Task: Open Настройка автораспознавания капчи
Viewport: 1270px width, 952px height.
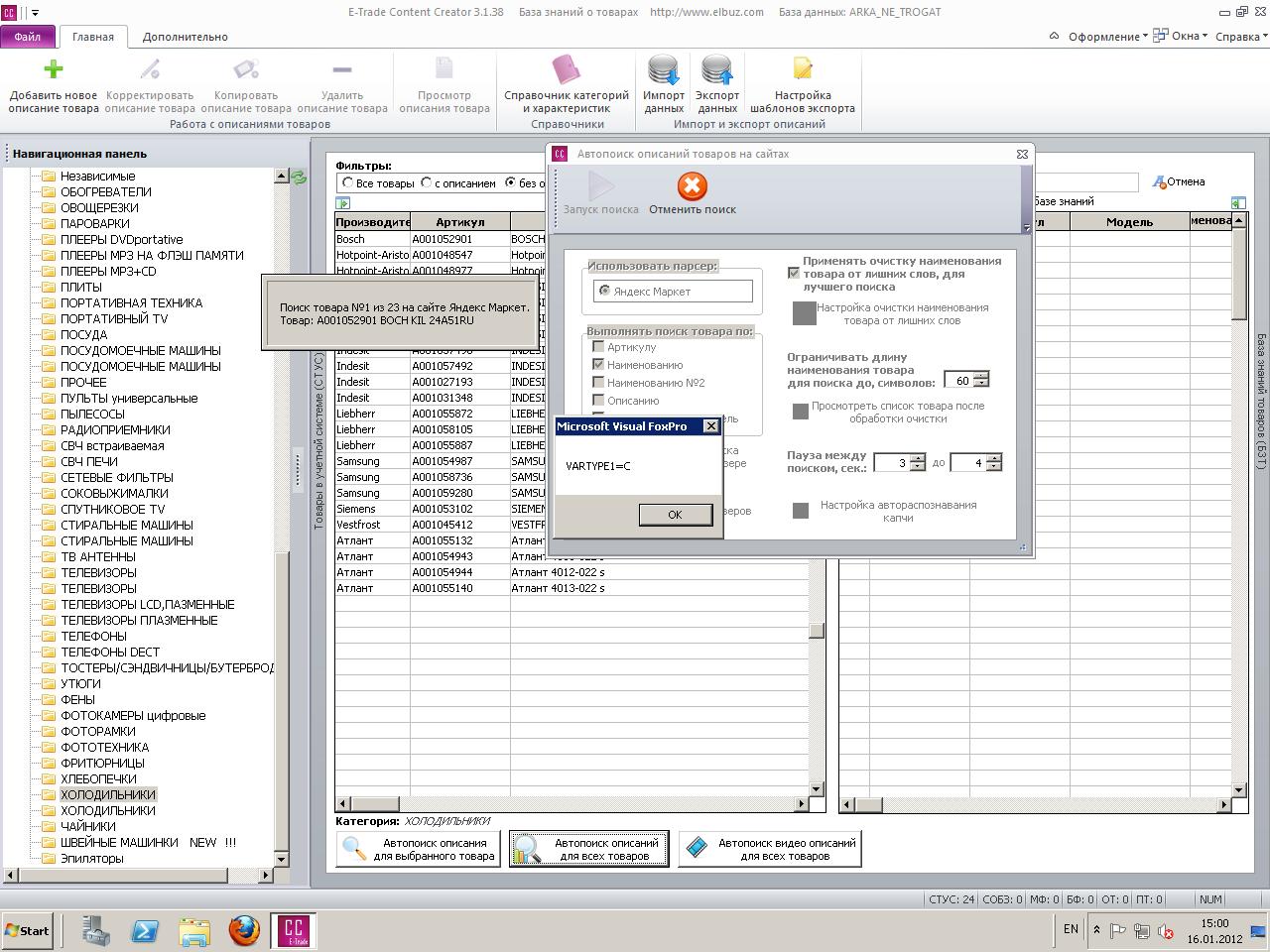Action: pos(800,510)
